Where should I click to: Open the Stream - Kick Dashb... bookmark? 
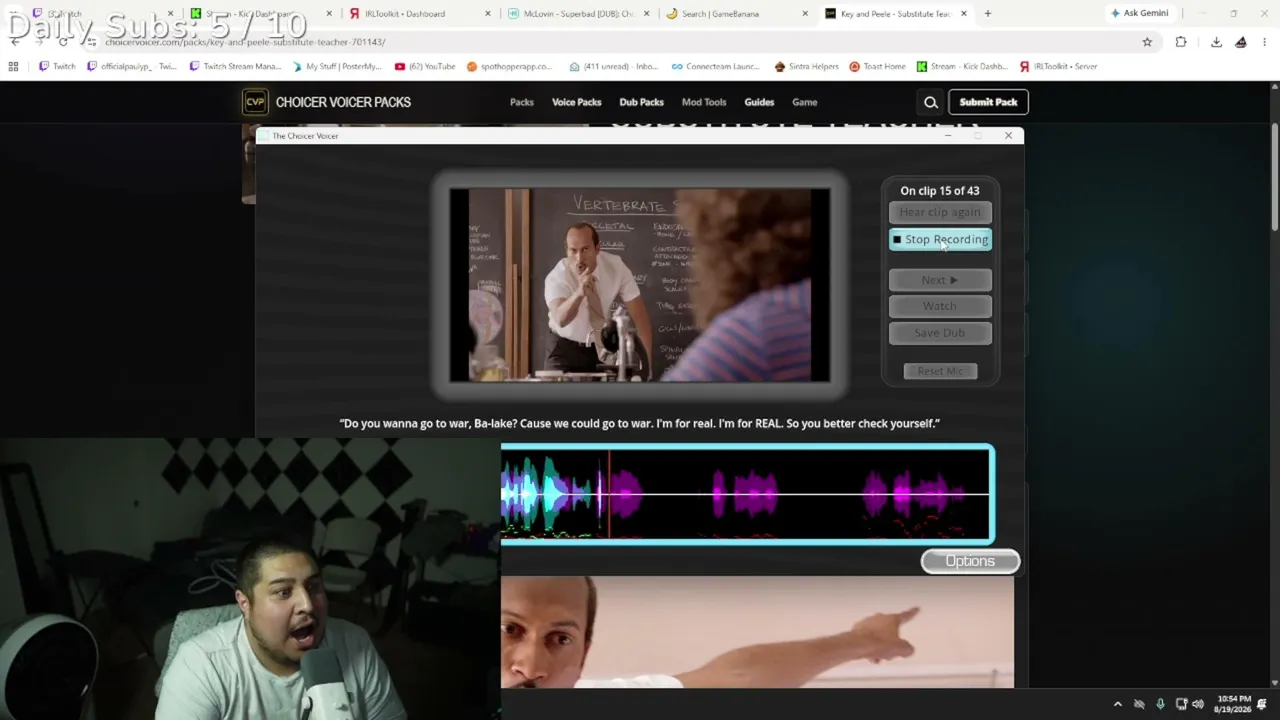coord(961,66)
